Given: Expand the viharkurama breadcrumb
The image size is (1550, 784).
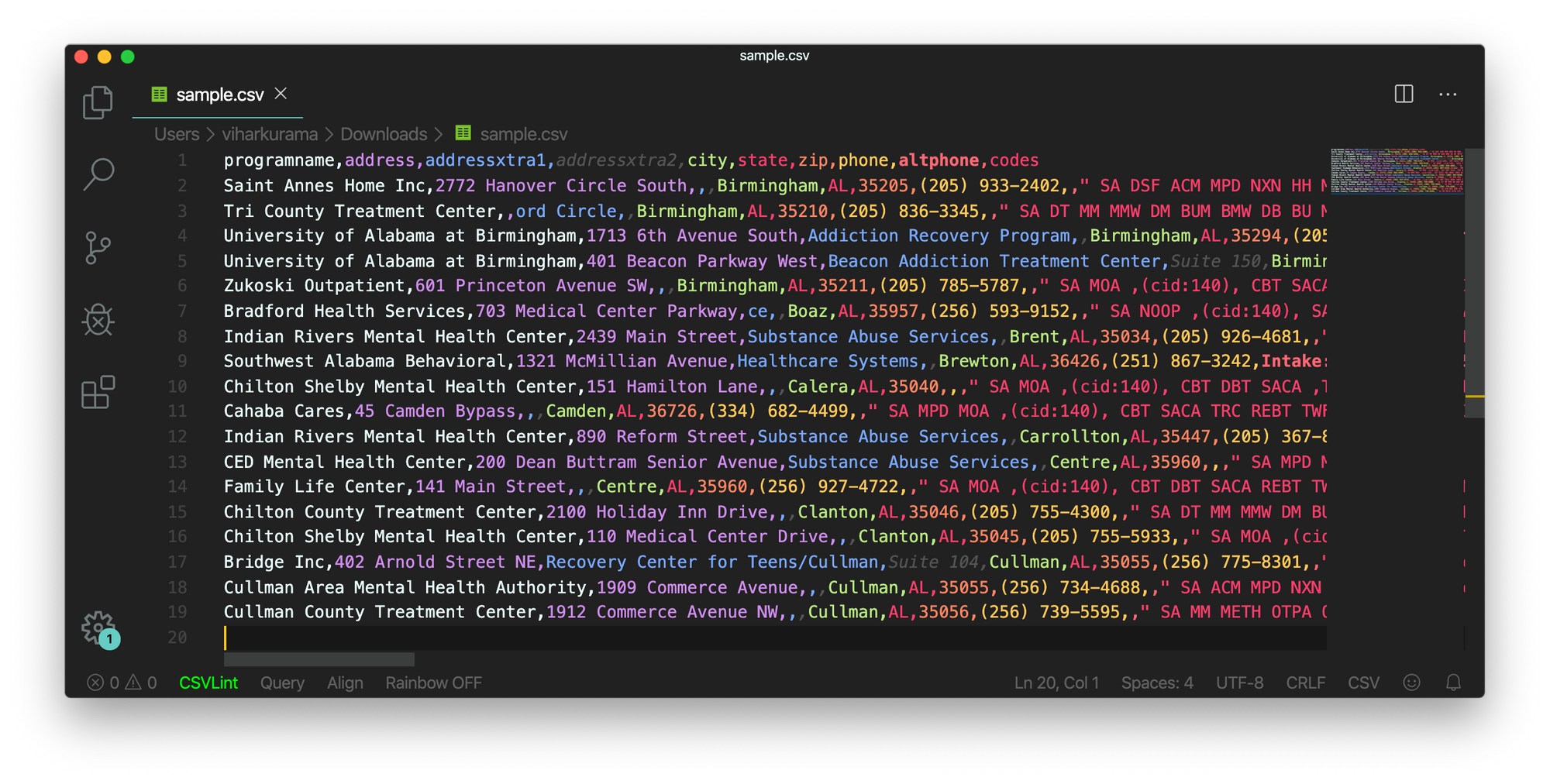Looking at the screenshot, I should (269, 134).
